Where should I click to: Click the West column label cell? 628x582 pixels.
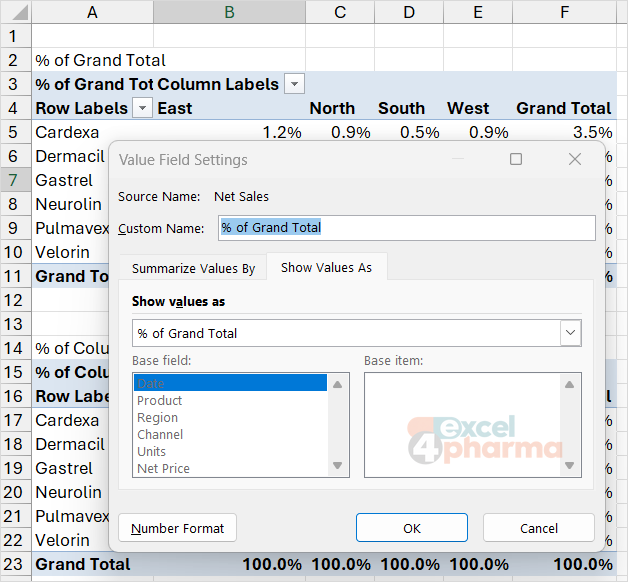pos(478,108)
